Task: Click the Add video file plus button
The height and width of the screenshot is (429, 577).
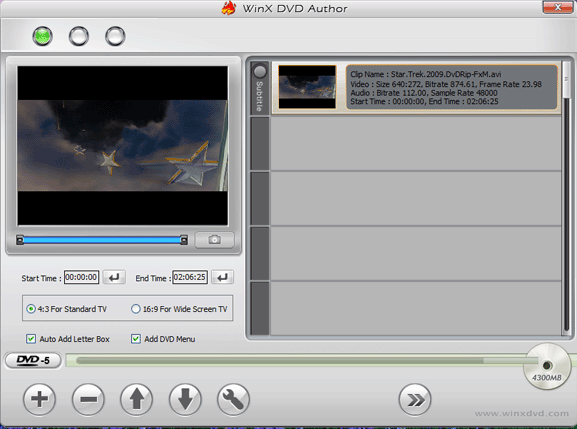Action: (40, 399)
